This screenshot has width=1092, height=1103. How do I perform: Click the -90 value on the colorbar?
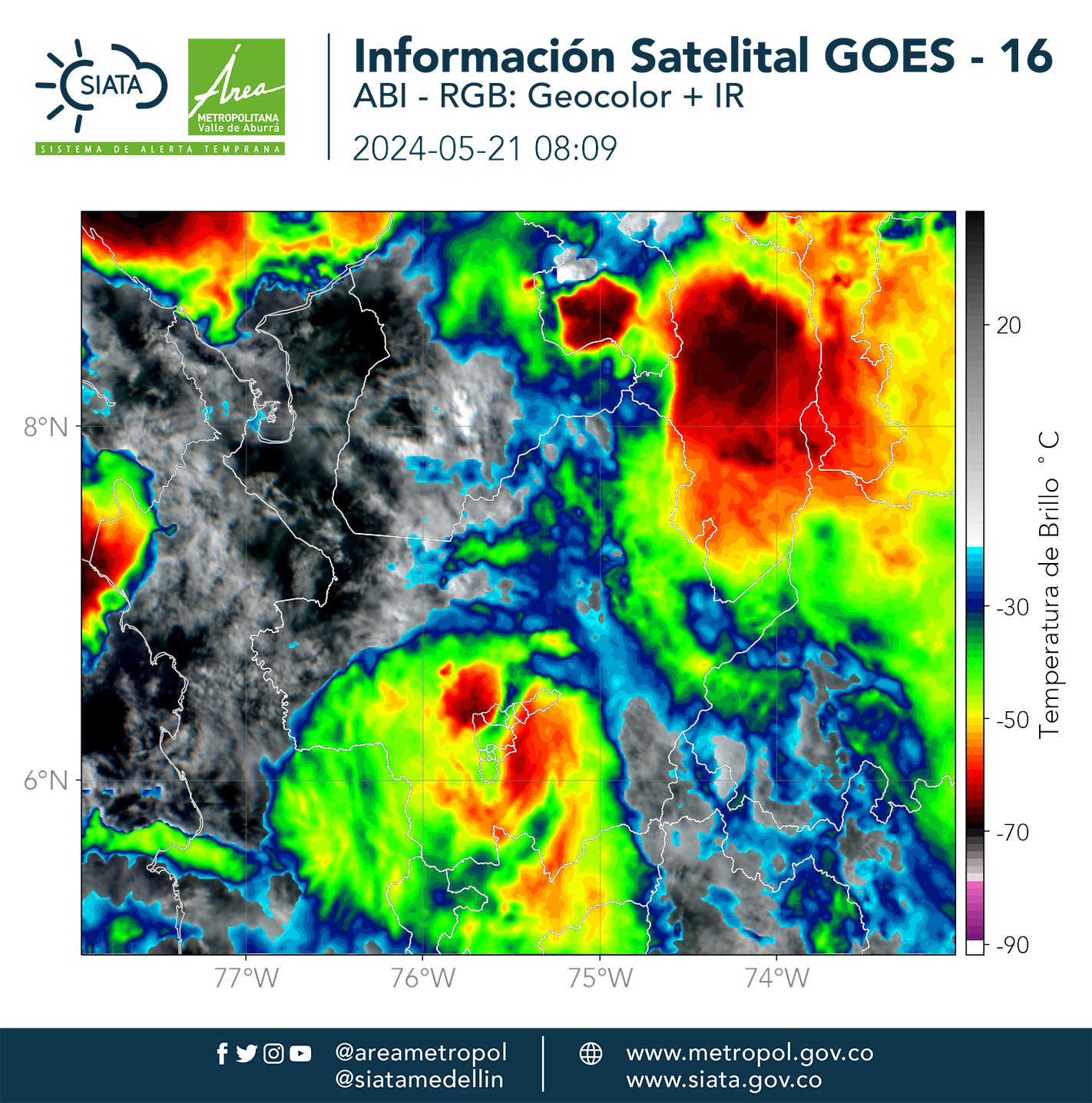1012,946
